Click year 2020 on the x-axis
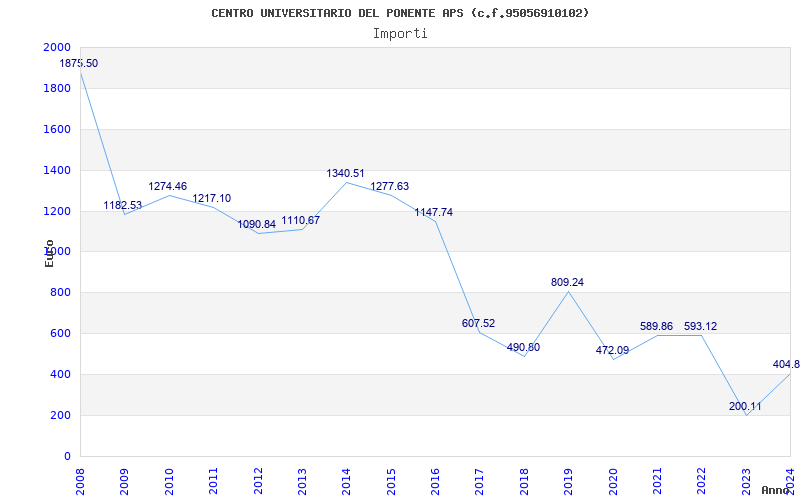The height and width of the screenshot is (500, 800). [x=613, y=481]
